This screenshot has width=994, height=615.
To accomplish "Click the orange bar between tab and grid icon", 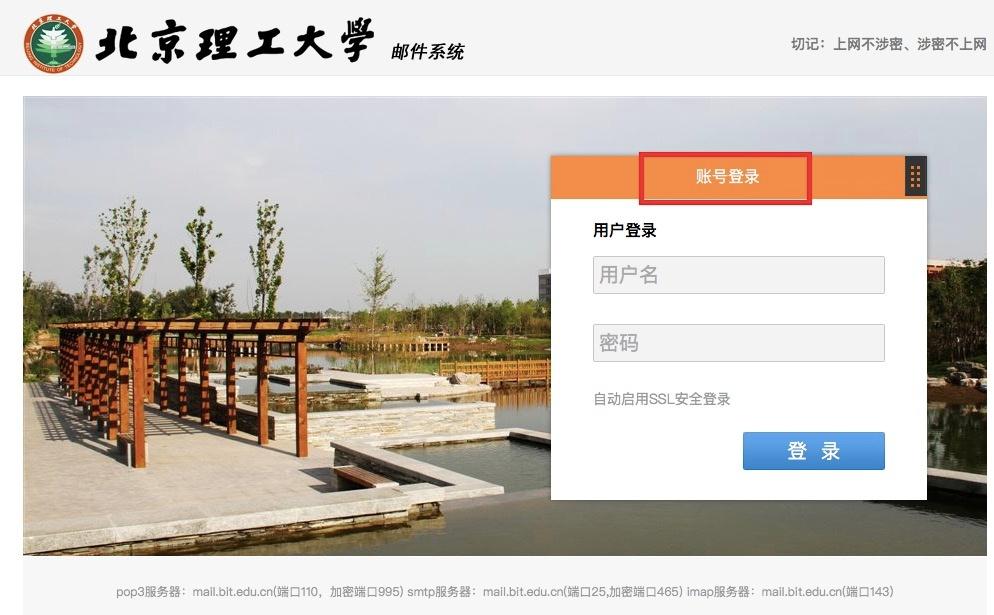I will pyautogui.click(x=858, y=178).
